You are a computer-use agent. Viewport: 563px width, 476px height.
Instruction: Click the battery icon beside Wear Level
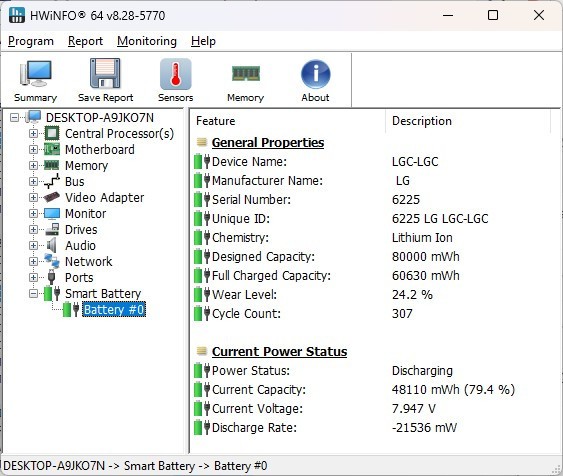(x=202, y=294)
